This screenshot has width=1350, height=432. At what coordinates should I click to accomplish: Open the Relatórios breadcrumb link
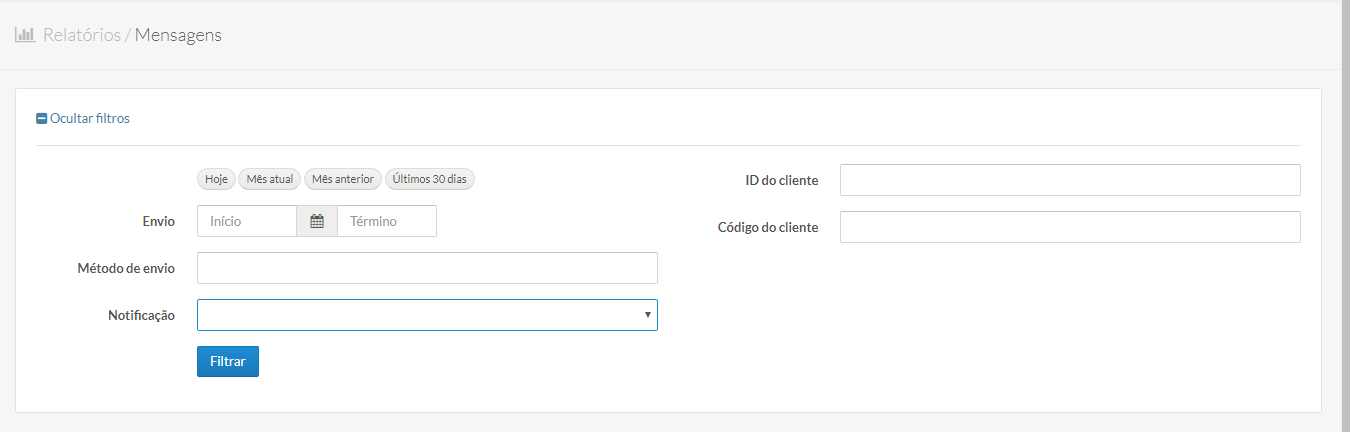coord(82,35)
